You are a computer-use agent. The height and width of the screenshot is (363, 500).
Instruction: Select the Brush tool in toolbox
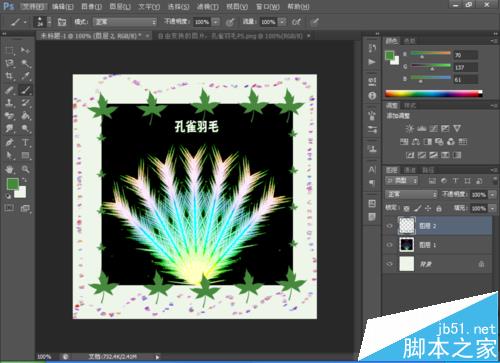tap(25, 90)
